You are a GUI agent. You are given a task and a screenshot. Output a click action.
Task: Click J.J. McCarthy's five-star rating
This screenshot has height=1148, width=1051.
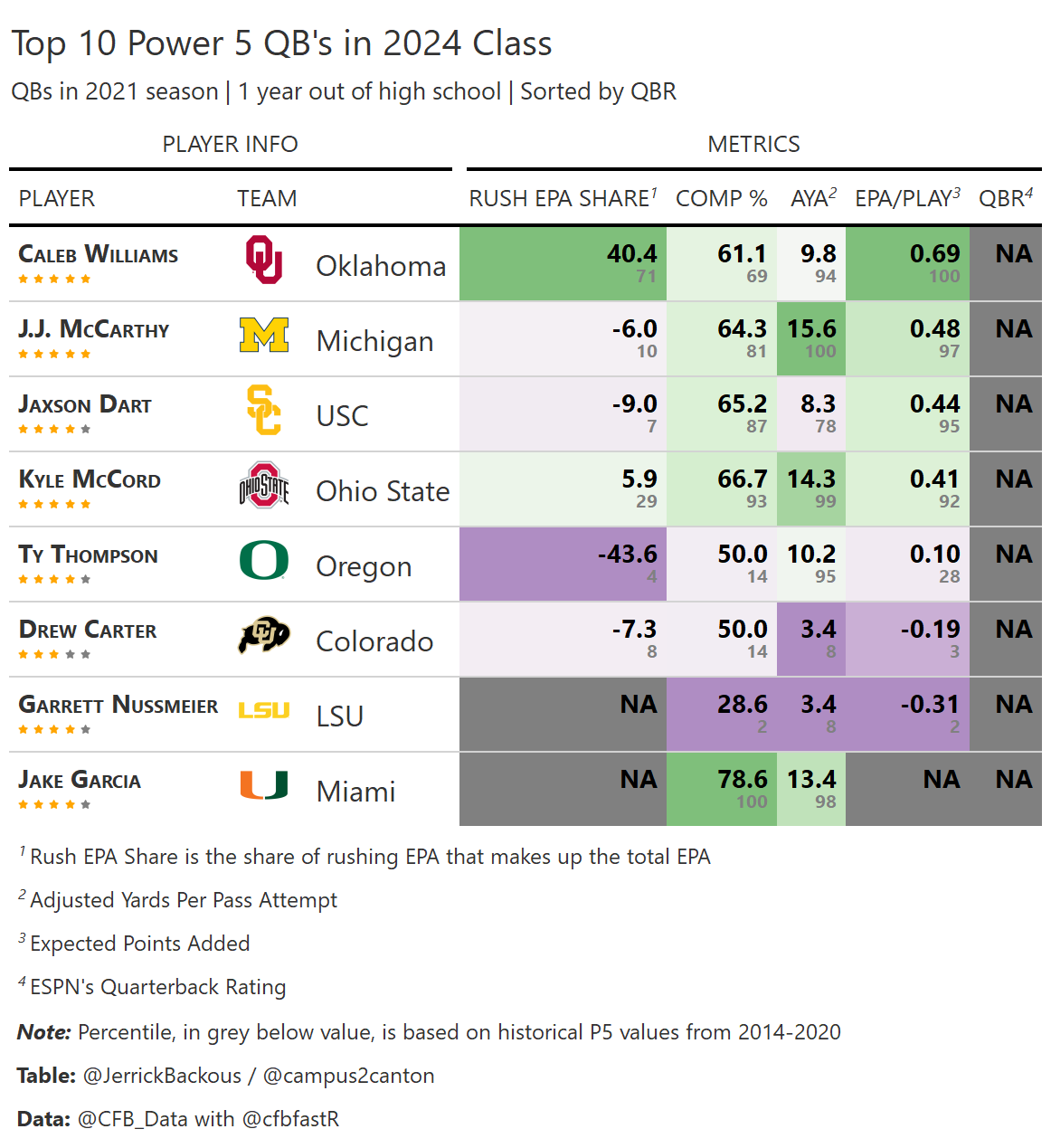pyautogui.click(x=54, y=355)
